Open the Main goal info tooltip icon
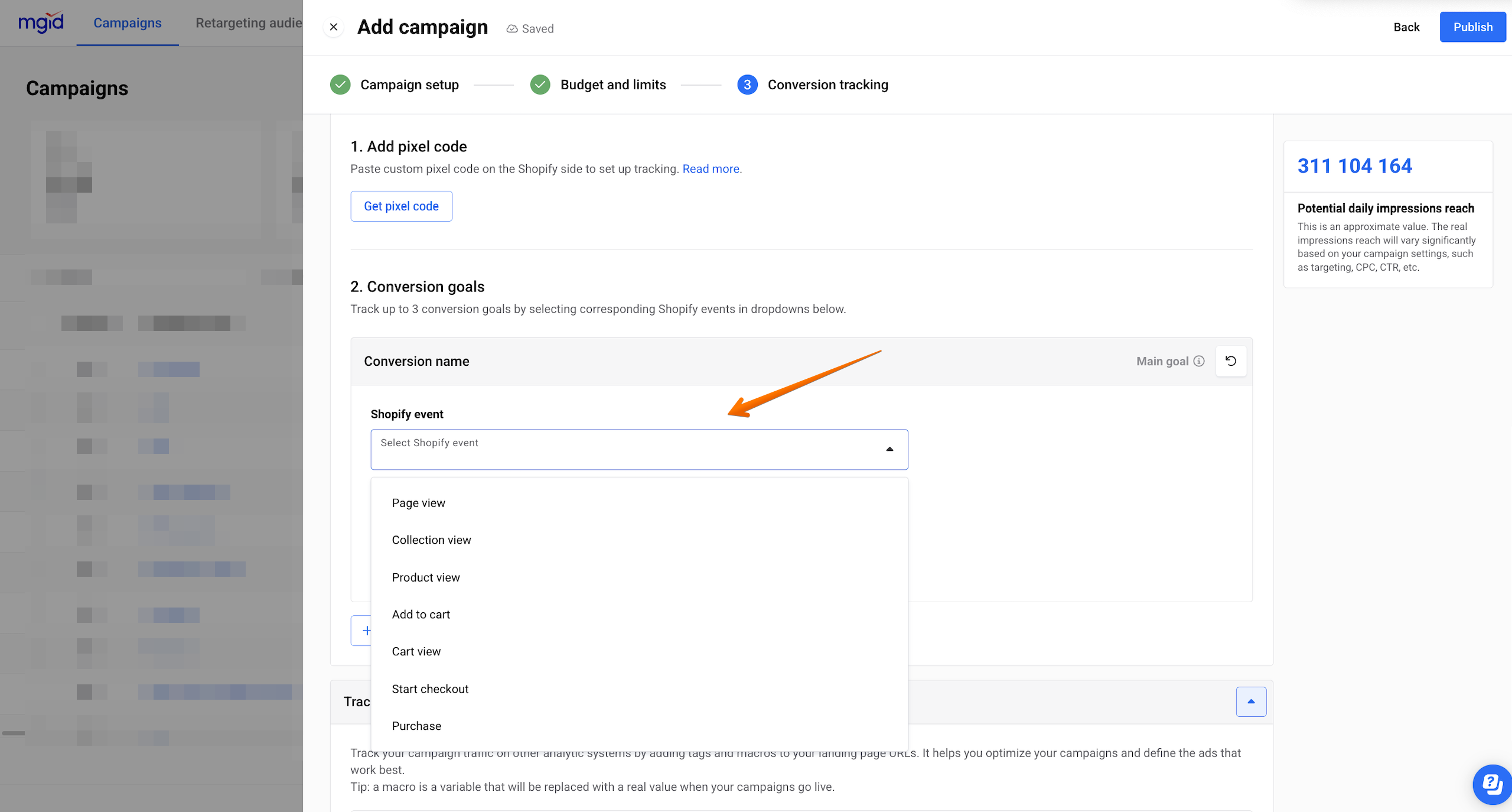Image resolution: width=1512 pixels, height=812 pixels. (1199, 361)
